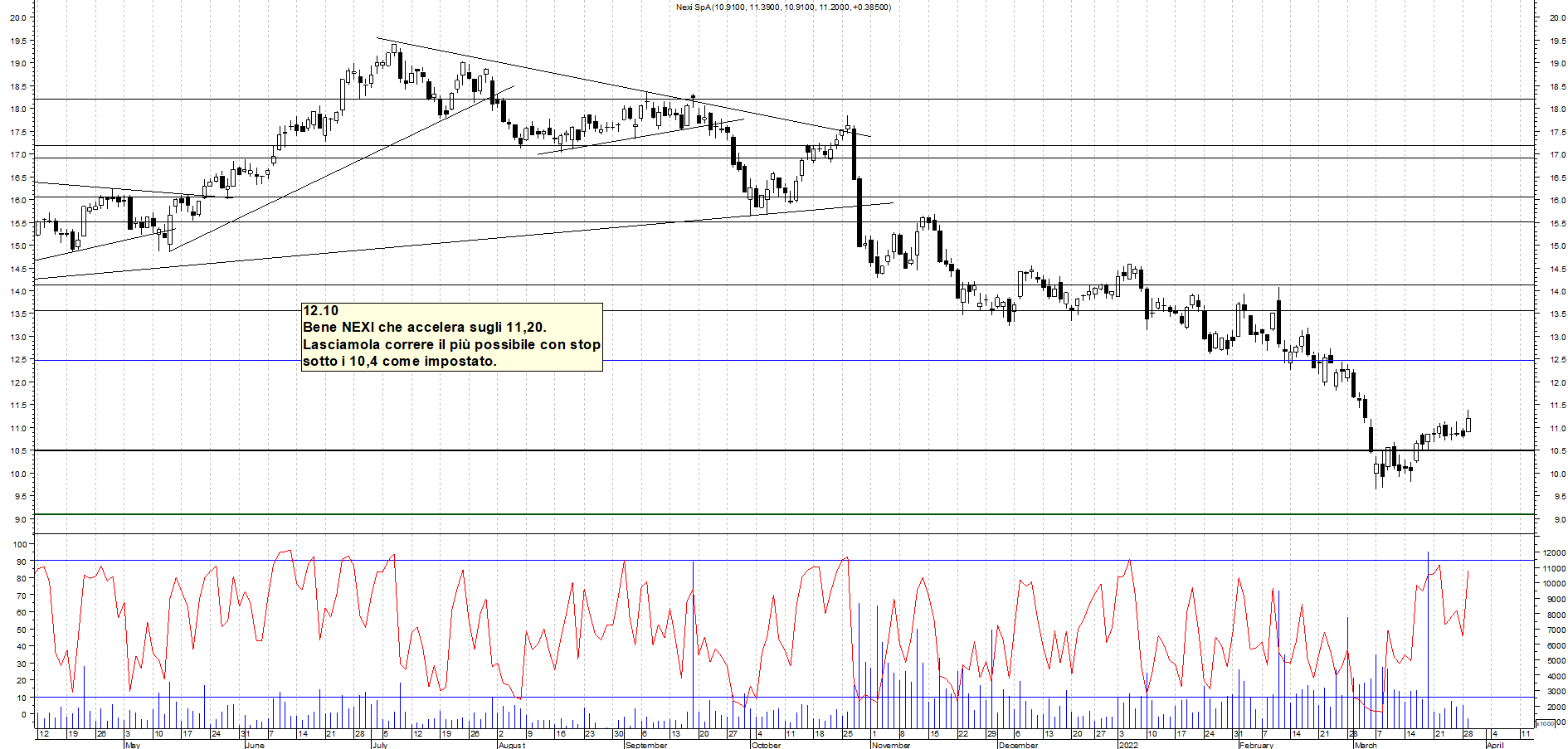Click the small x1000 volume multiplier label
This screenshot has width=1568, height=749.
point(1545,723)
